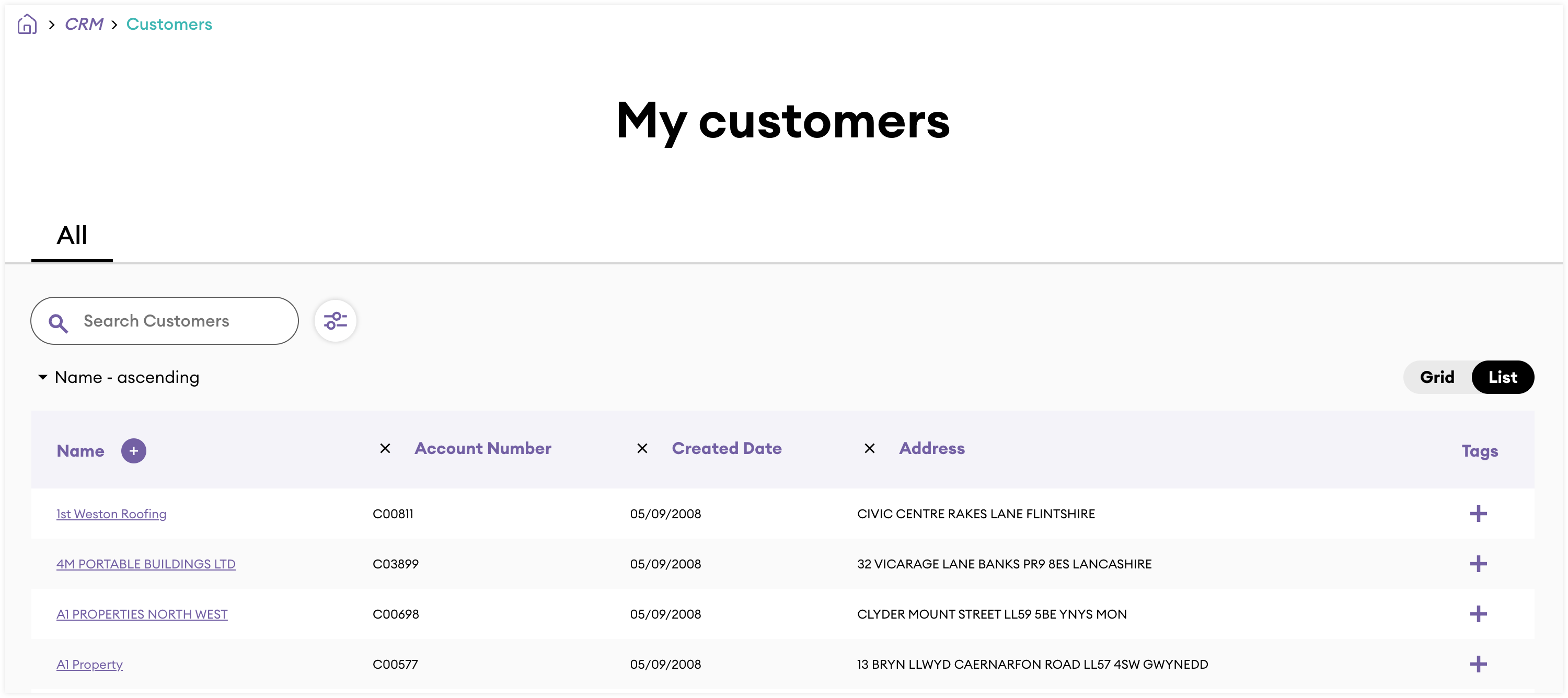Remove the Created Date column
1568x698 pixels.
[x=642, y=448]
